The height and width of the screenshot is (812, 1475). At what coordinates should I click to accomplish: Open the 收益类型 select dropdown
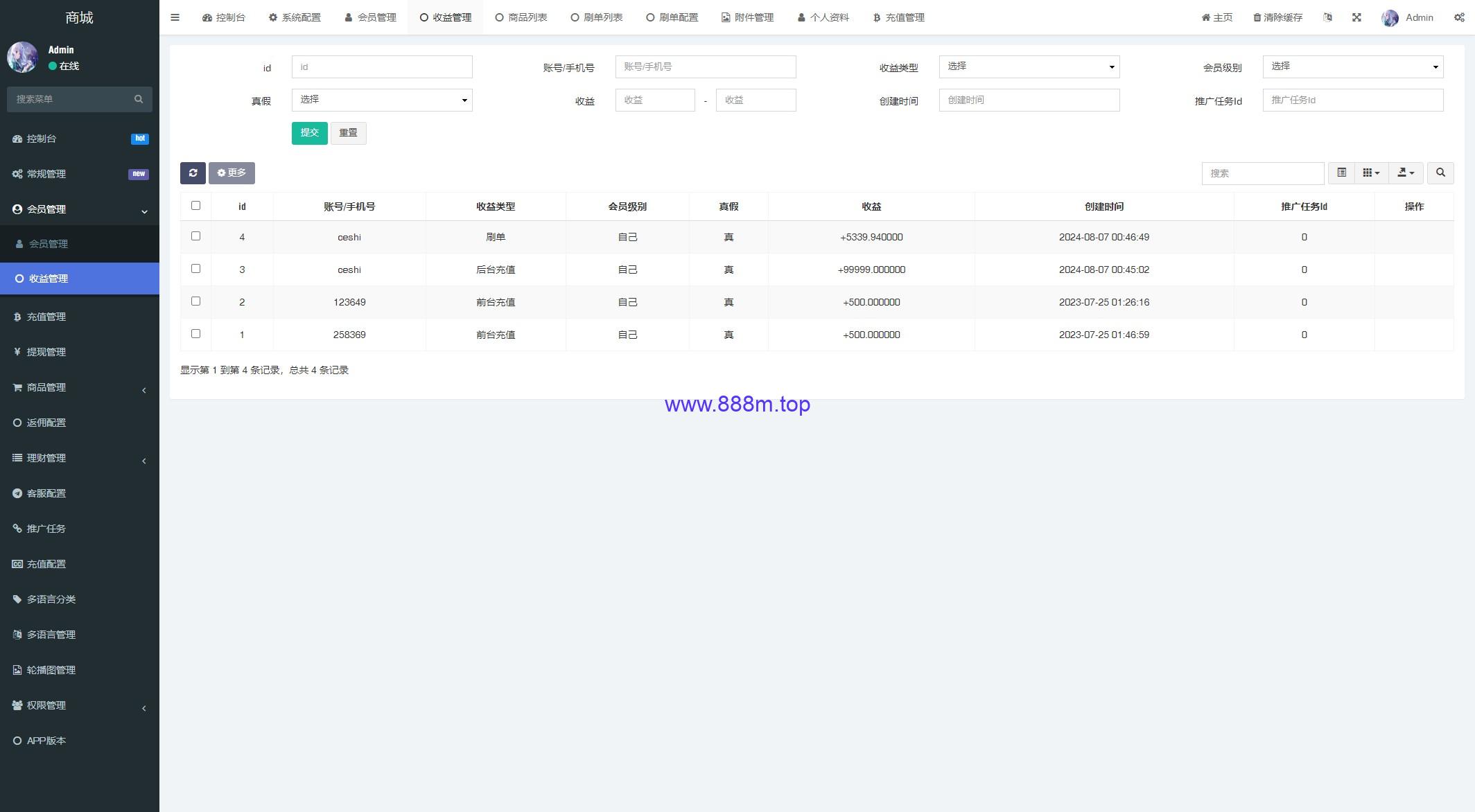coord(1029,67)
